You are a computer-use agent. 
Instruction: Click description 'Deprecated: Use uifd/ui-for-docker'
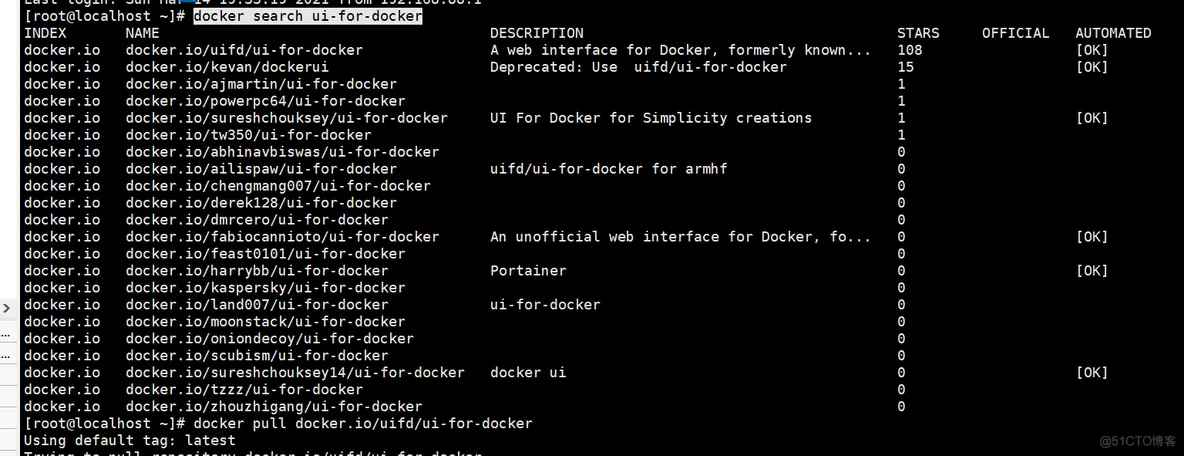point(638,67)
